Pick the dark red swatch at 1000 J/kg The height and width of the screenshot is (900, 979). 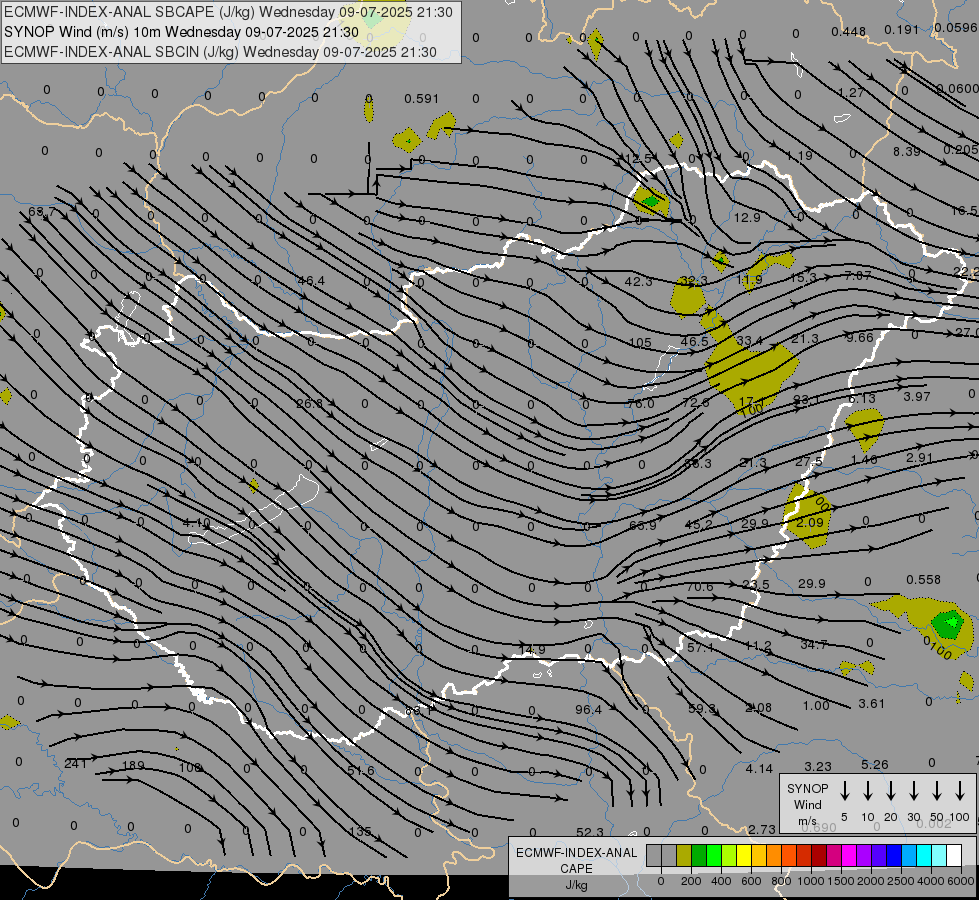[x=819, y=856]
